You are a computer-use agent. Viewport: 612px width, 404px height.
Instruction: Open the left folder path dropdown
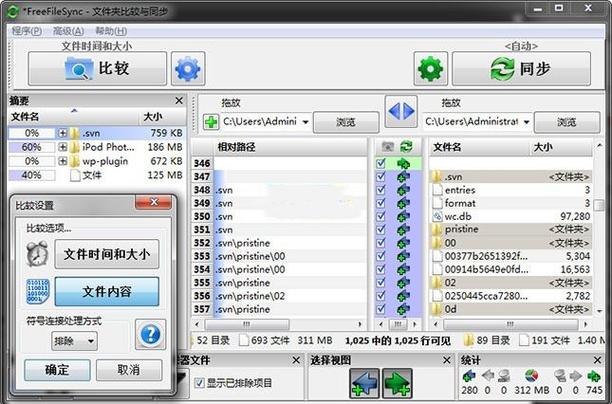point(305,122)
